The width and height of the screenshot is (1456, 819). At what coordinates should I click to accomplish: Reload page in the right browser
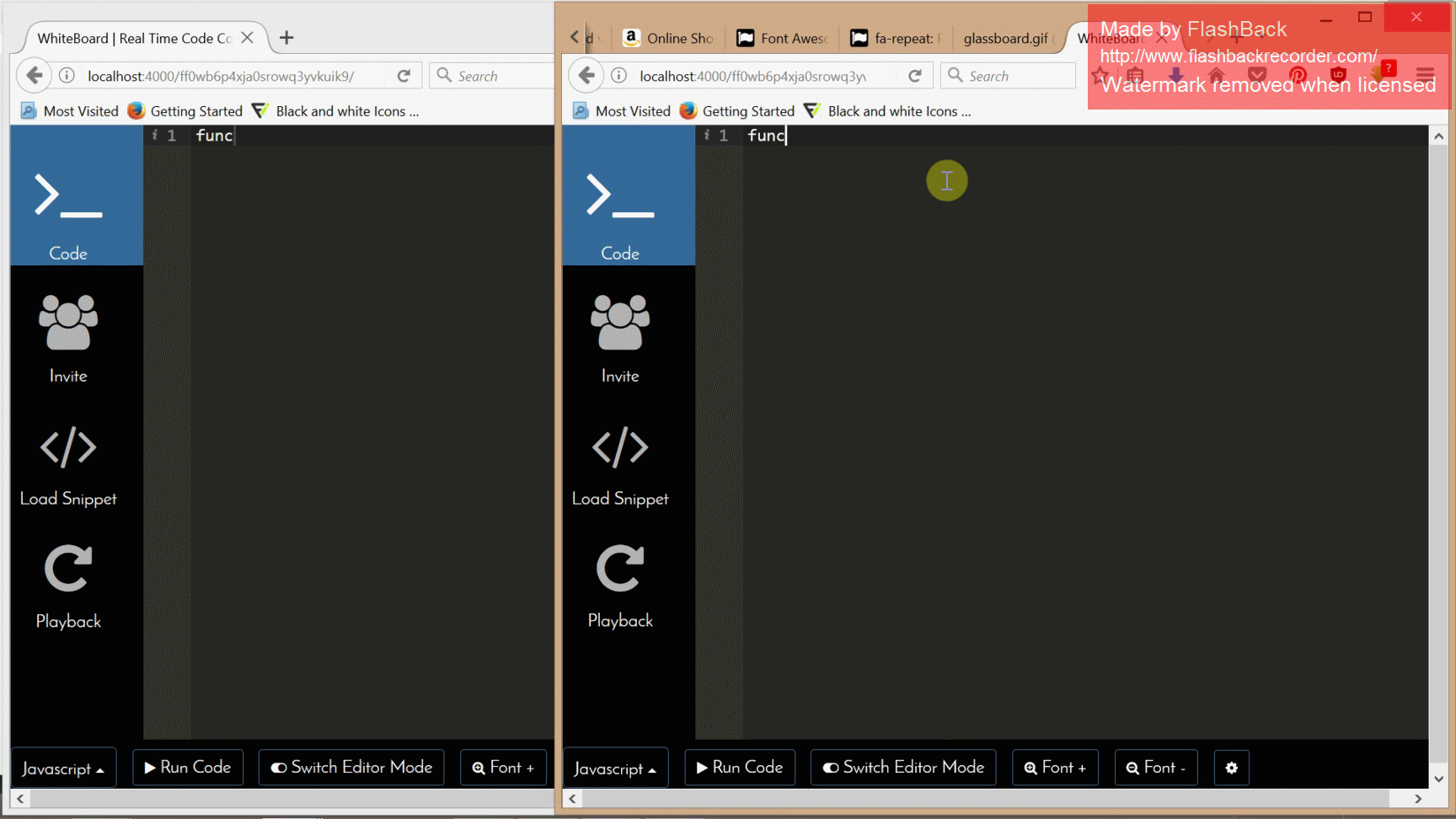(914, 76)
